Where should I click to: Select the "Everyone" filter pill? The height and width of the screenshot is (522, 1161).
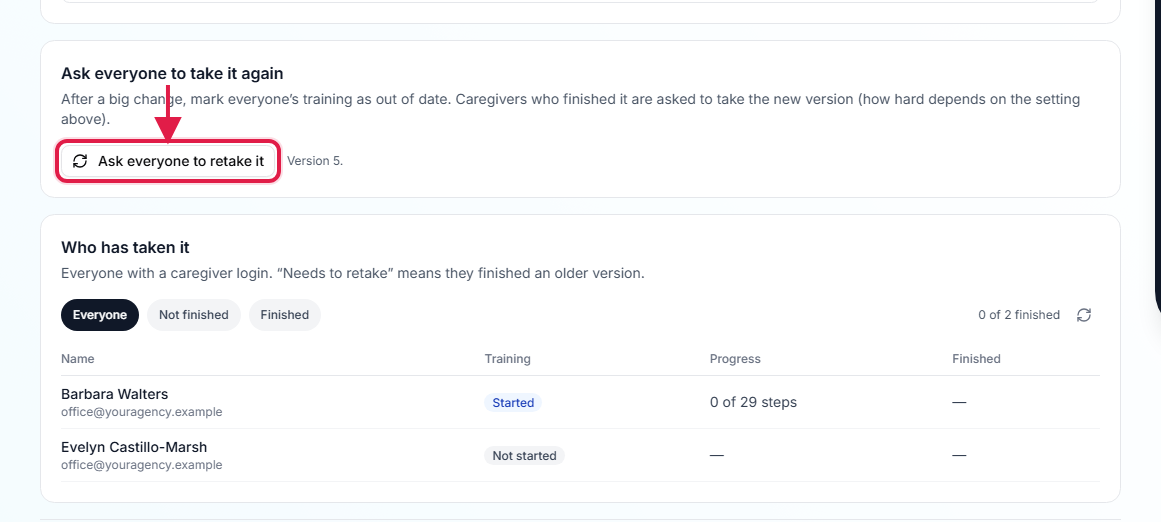(x=100, y=315)
